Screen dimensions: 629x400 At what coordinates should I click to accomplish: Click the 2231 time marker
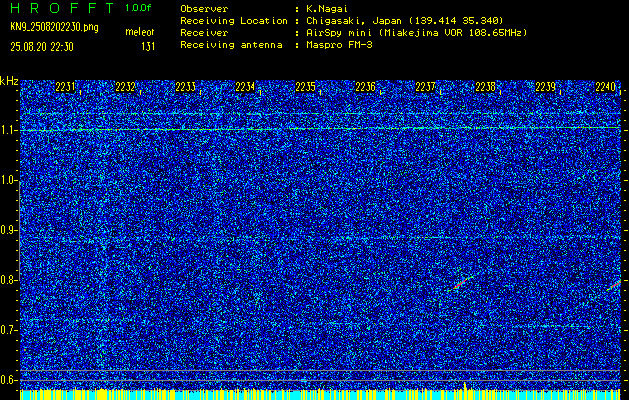point(65,87)
